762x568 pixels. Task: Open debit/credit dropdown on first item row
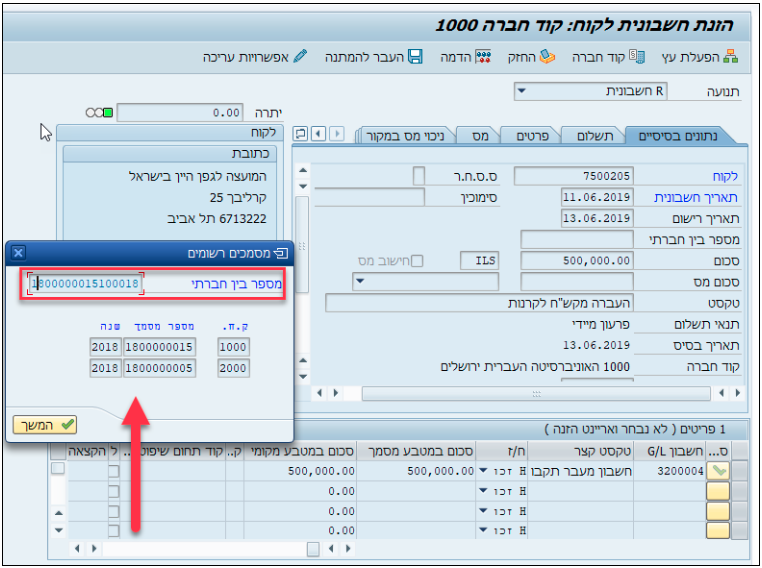(483, 470)
